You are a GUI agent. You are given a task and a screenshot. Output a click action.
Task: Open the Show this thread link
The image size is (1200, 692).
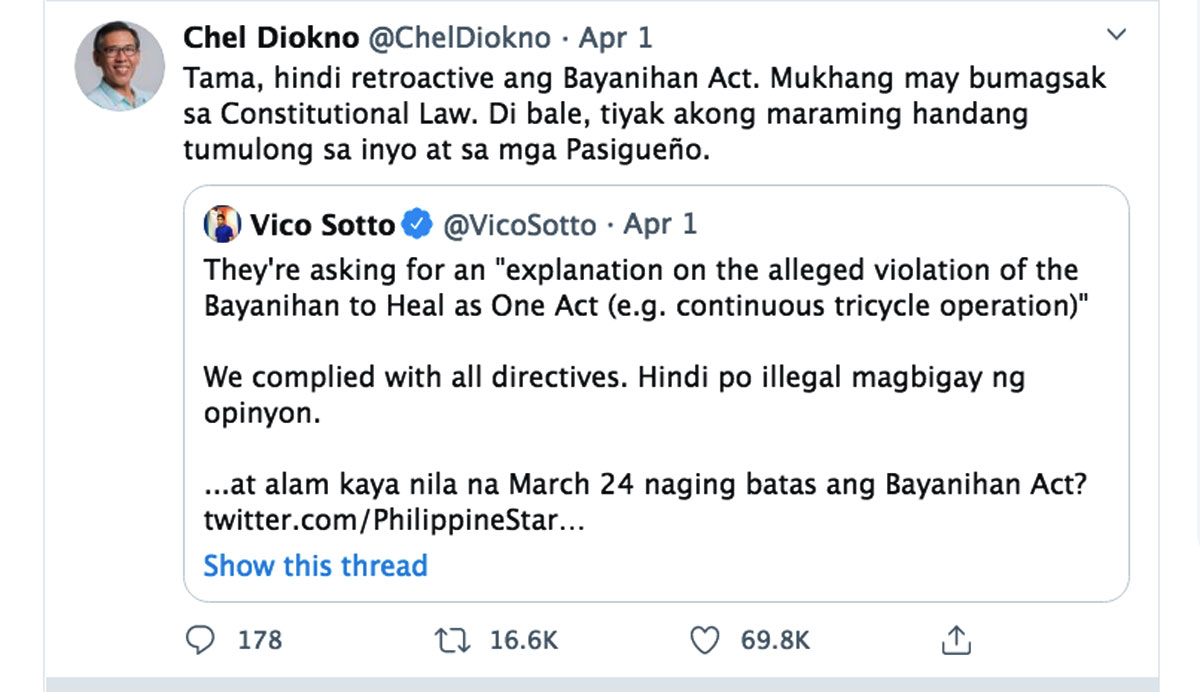[315, 565]
